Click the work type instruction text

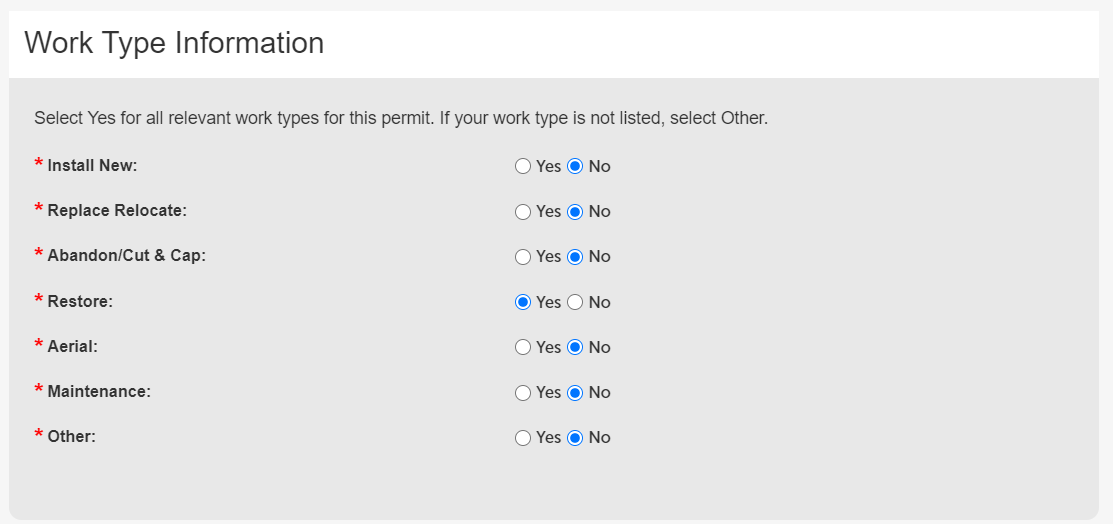tap(400, 118)
